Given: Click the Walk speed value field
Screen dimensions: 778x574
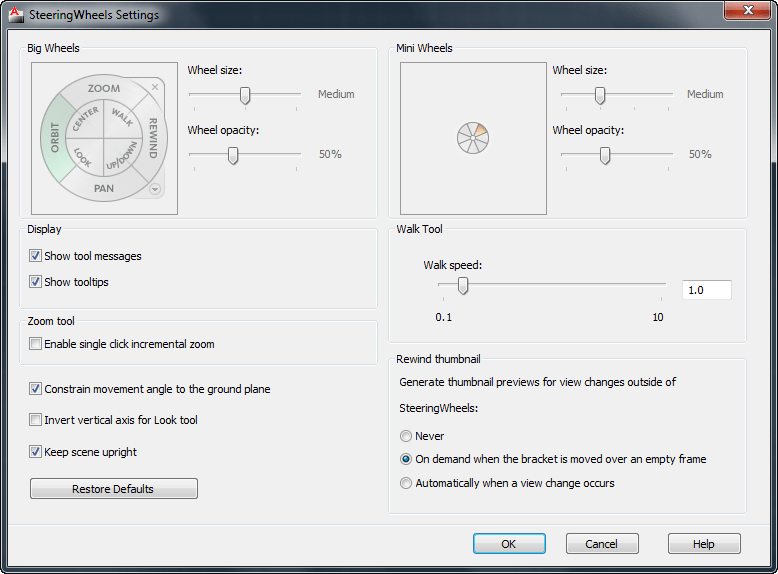Looking at the screenshot, I should pos(707,290).
